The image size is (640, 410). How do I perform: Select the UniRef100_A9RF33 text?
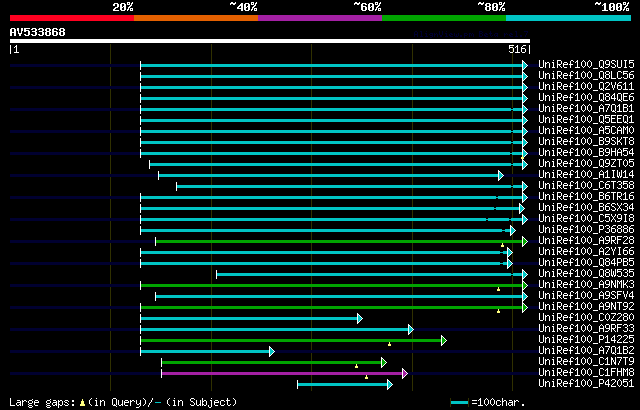pyautogui.click(x=586, y=329)
